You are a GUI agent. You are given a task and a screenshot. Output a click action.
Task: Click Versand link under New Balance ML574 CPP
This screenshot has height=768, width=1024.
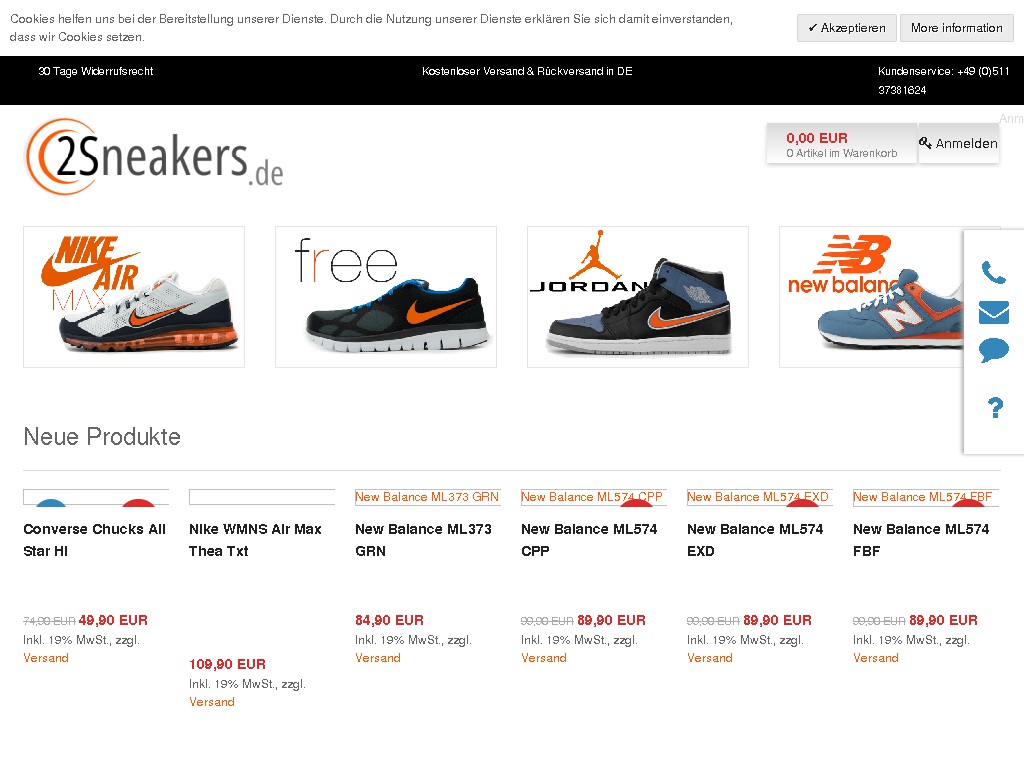[x=543, y=658]
